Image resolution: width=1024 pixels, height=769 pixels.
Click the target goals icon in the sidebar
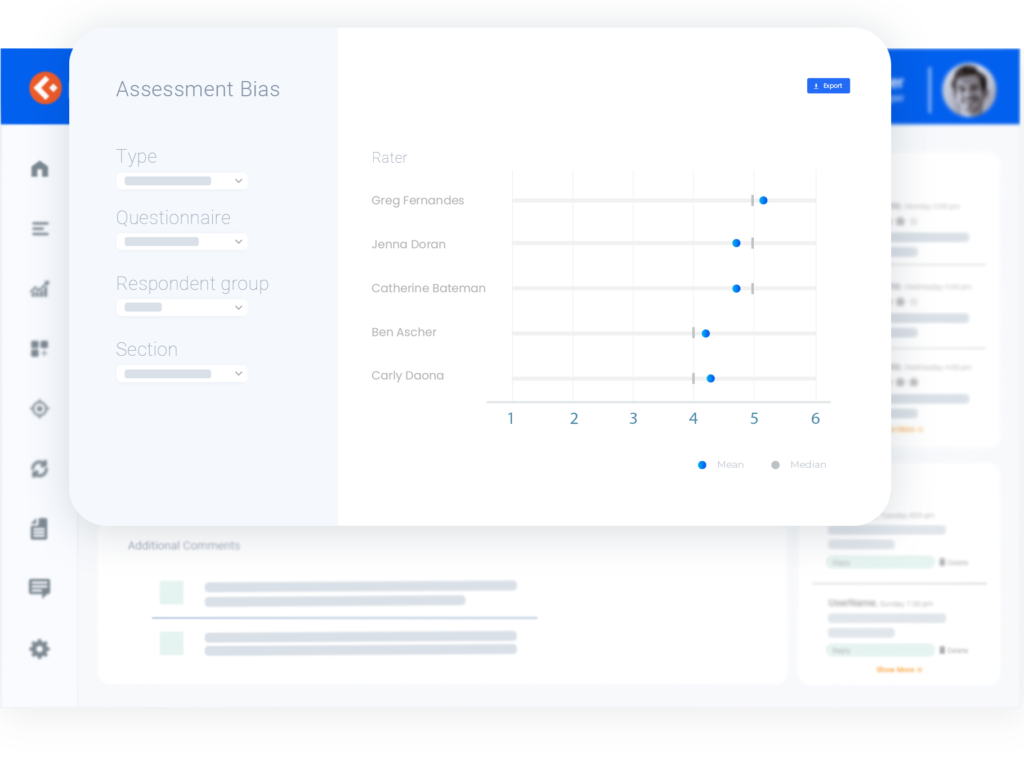pyautogui.click(x=39, y=408)
